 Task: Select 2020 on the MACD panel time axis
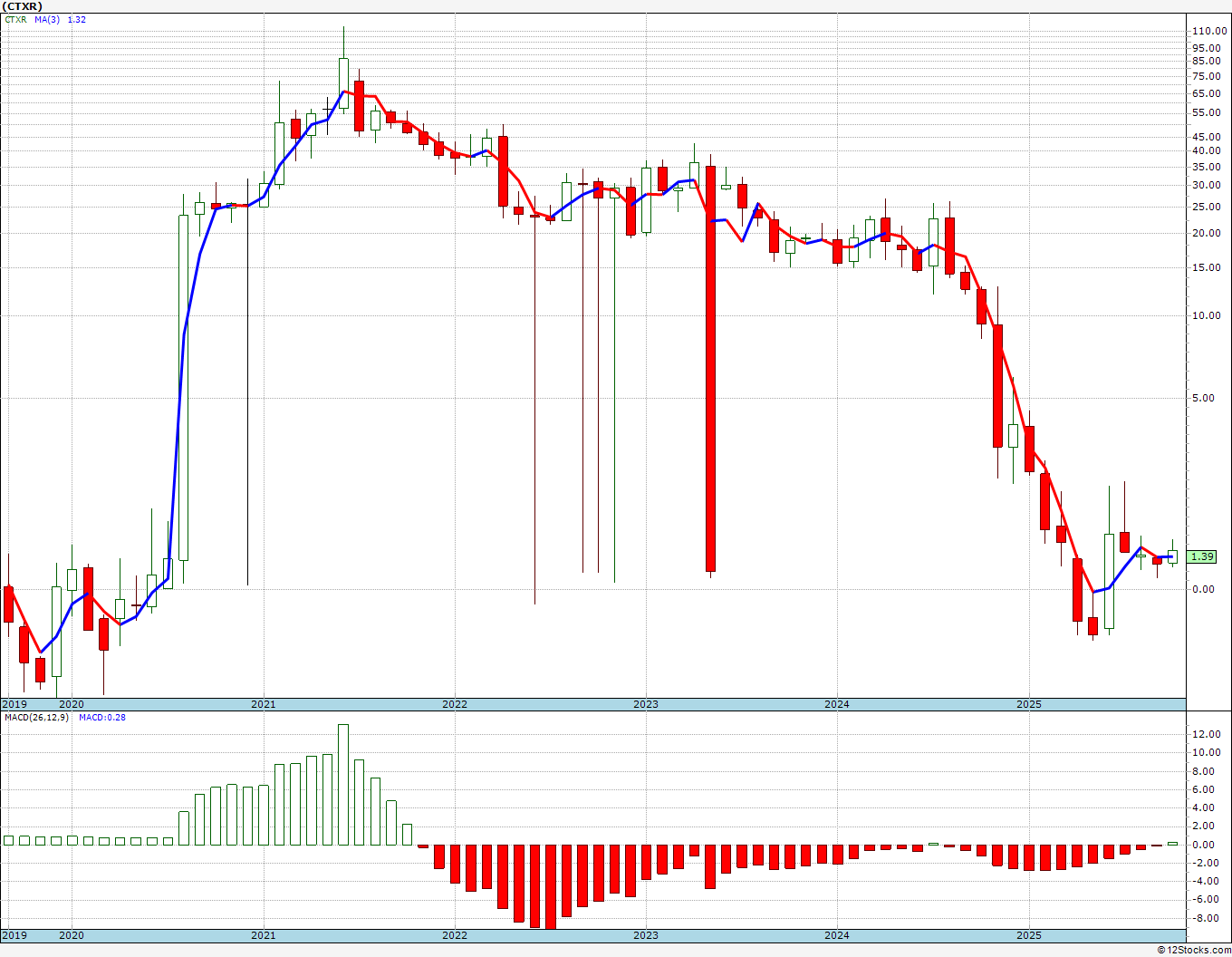[71, 935]
